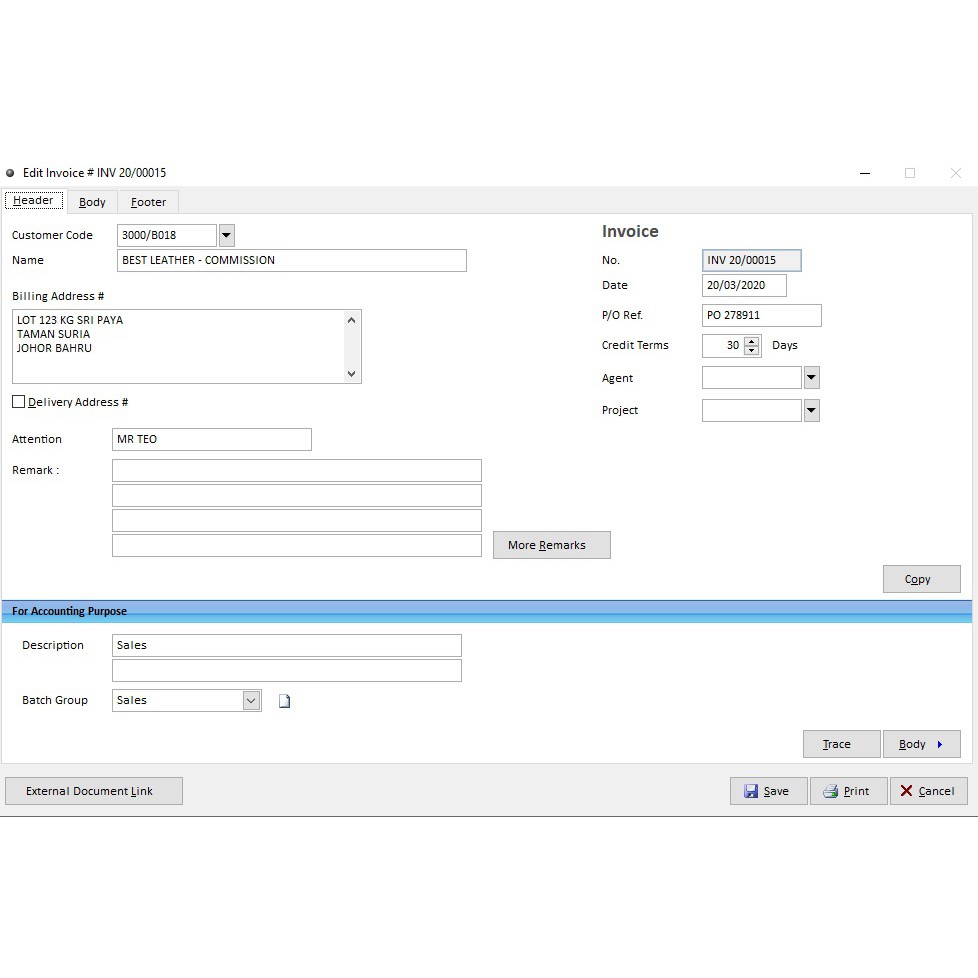Image resolution: width=978 pixels, height=978 pixels.
Task: Expand the Agent dropdown list
Action: [811, 378]
